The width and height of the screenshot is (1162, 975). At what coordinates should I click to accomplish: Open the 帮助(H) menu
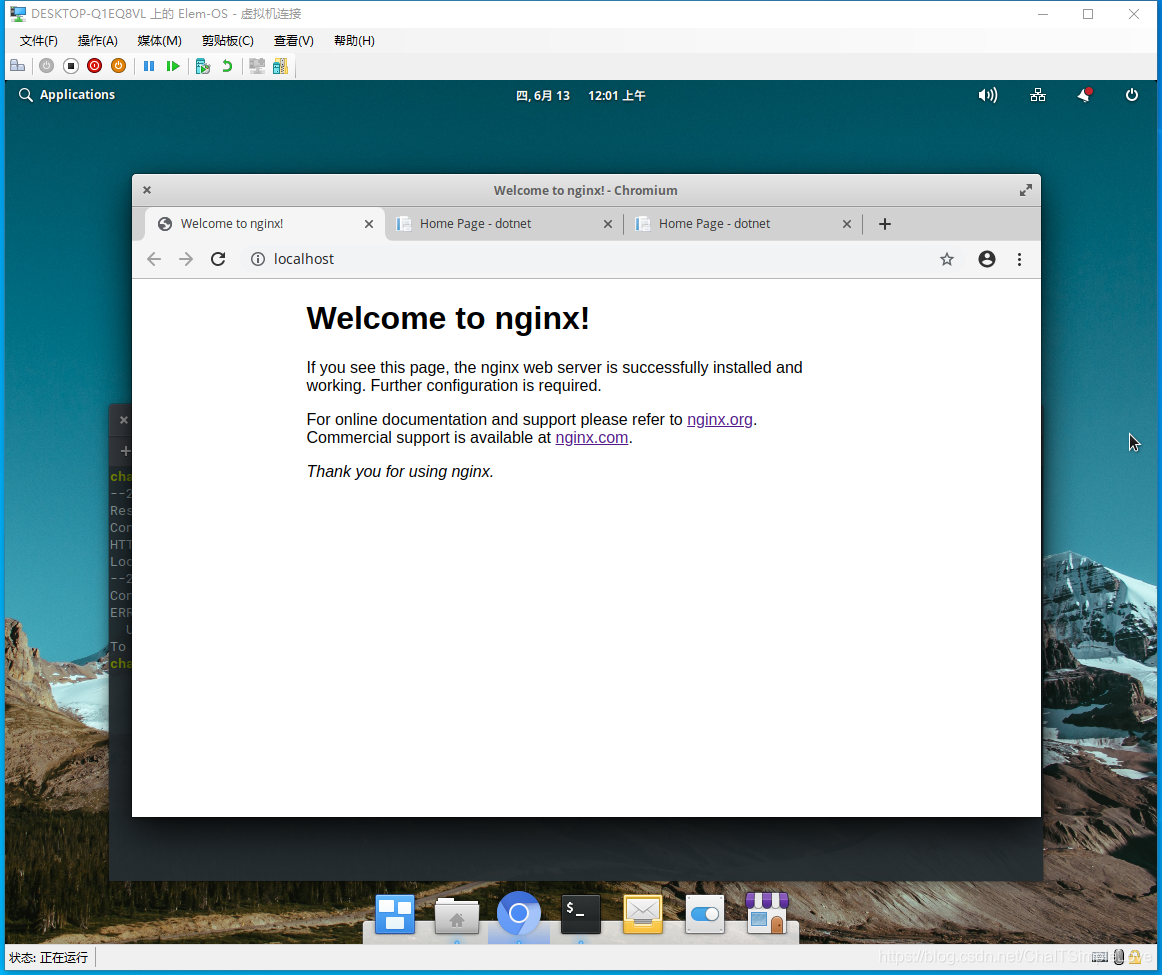coord(354,41)
